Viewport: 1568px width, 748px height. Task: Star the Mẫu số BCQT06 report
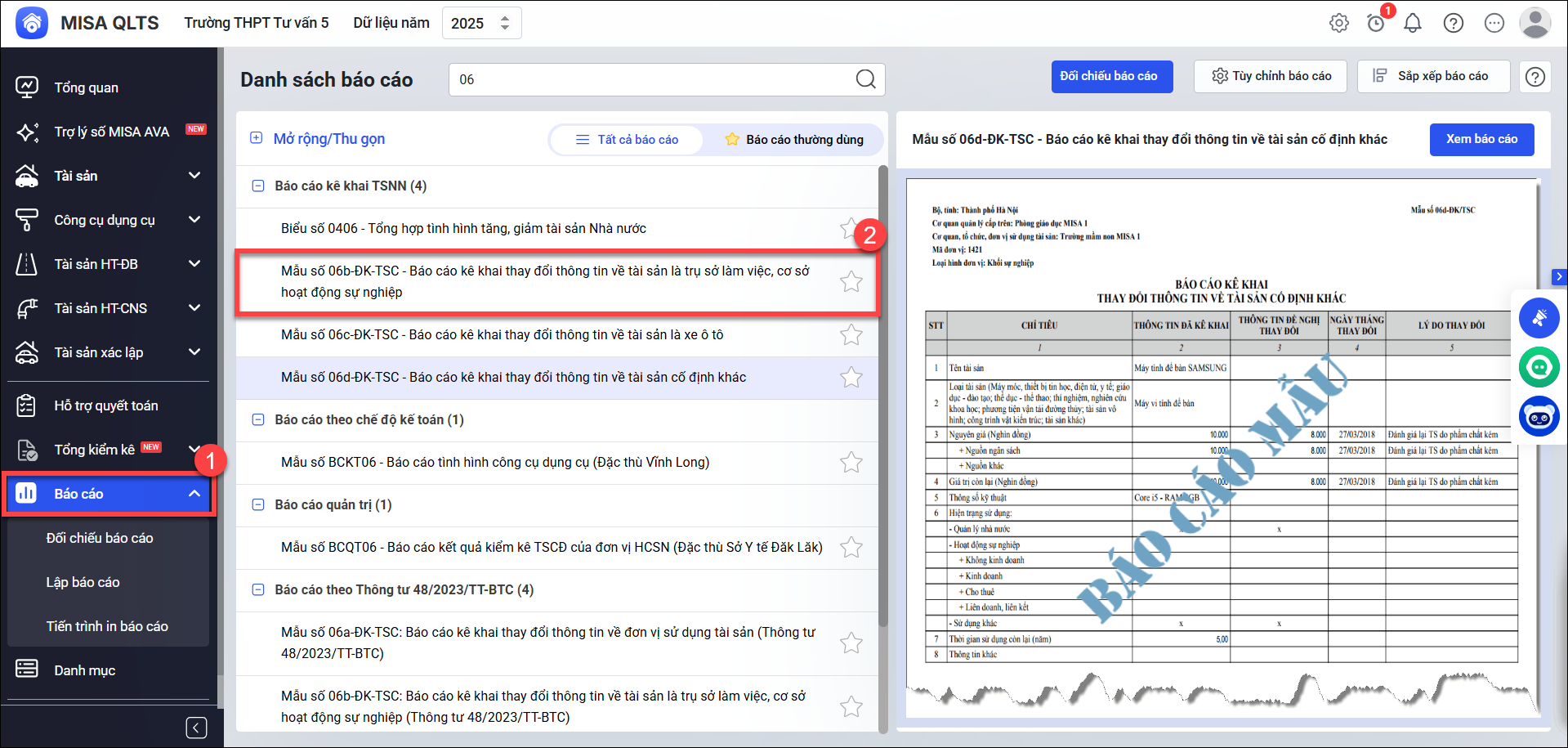point(851,547)
